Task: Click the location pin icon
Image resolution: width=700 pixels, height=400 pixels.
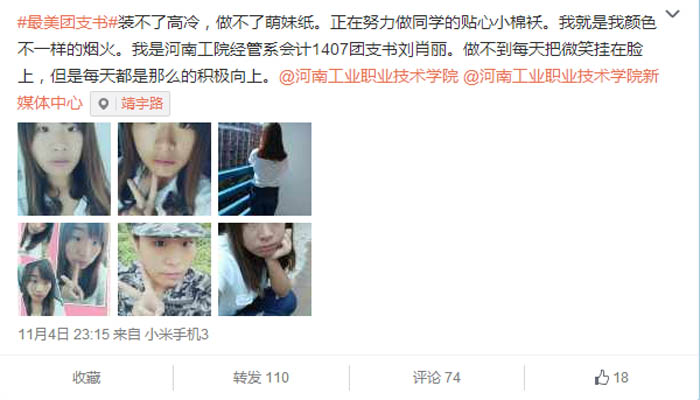Action: point(104,104)
